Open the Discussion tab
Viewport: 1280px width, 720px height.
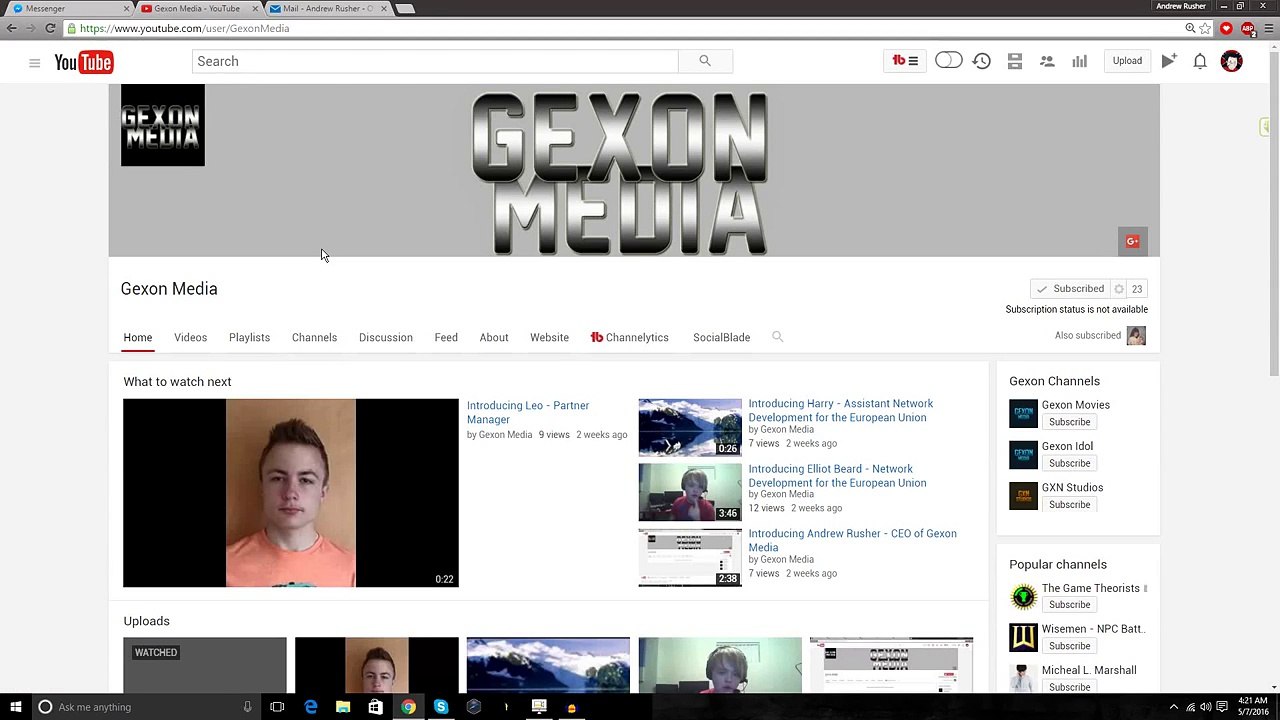(385, 338)
